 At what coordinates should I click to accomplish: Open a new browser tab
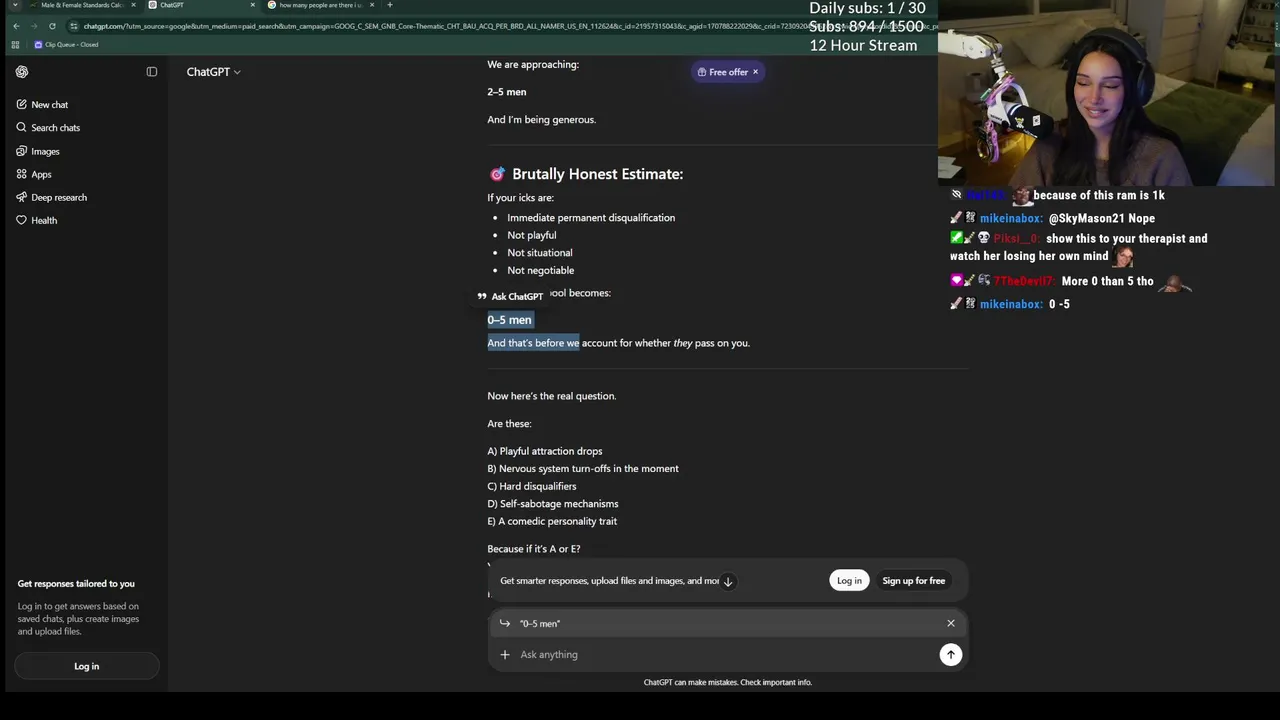pos(390,5)
